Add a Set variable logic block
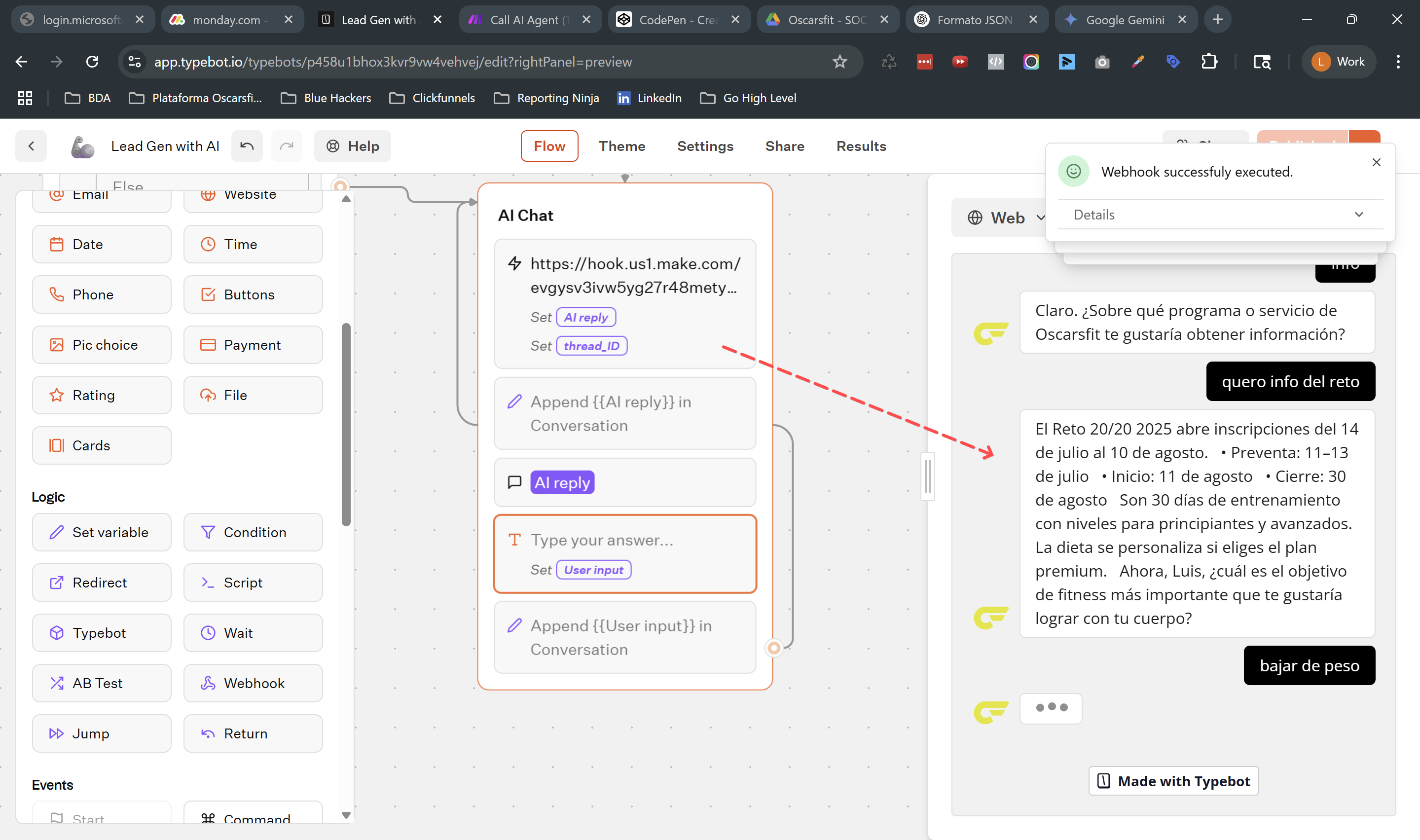The height and width of the screenshot is (840, 1420). click(101, 532)
